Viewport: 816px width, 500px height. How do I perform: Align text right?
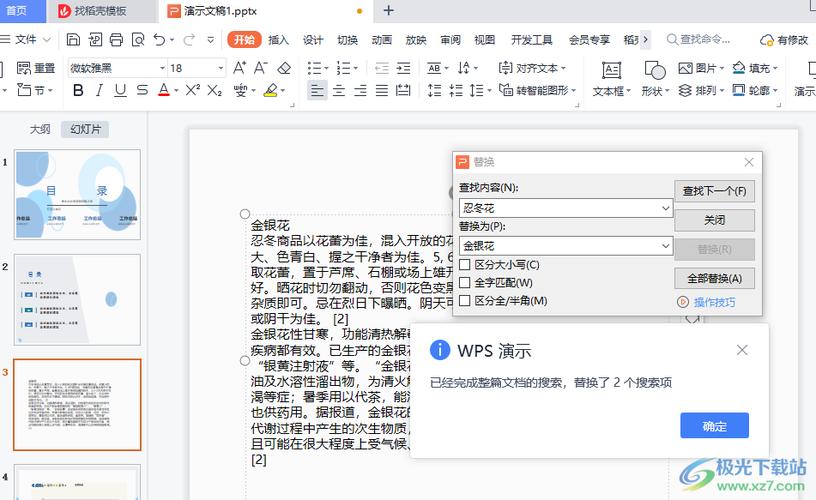360,91
